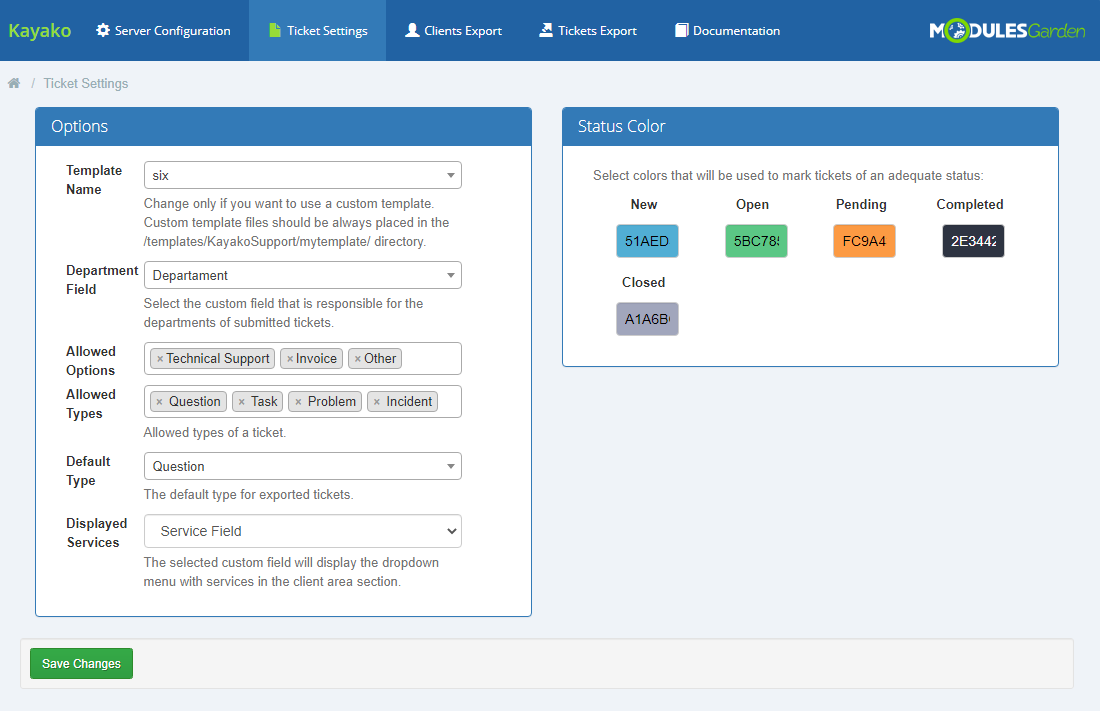Click the Template Name field label
Viewport: 1100px width, 711px height.
pos(94,180)
